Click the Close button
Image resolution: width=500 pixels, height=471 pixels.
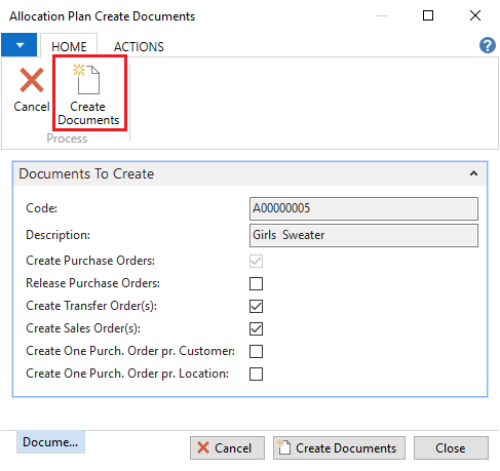coord(451,448)
